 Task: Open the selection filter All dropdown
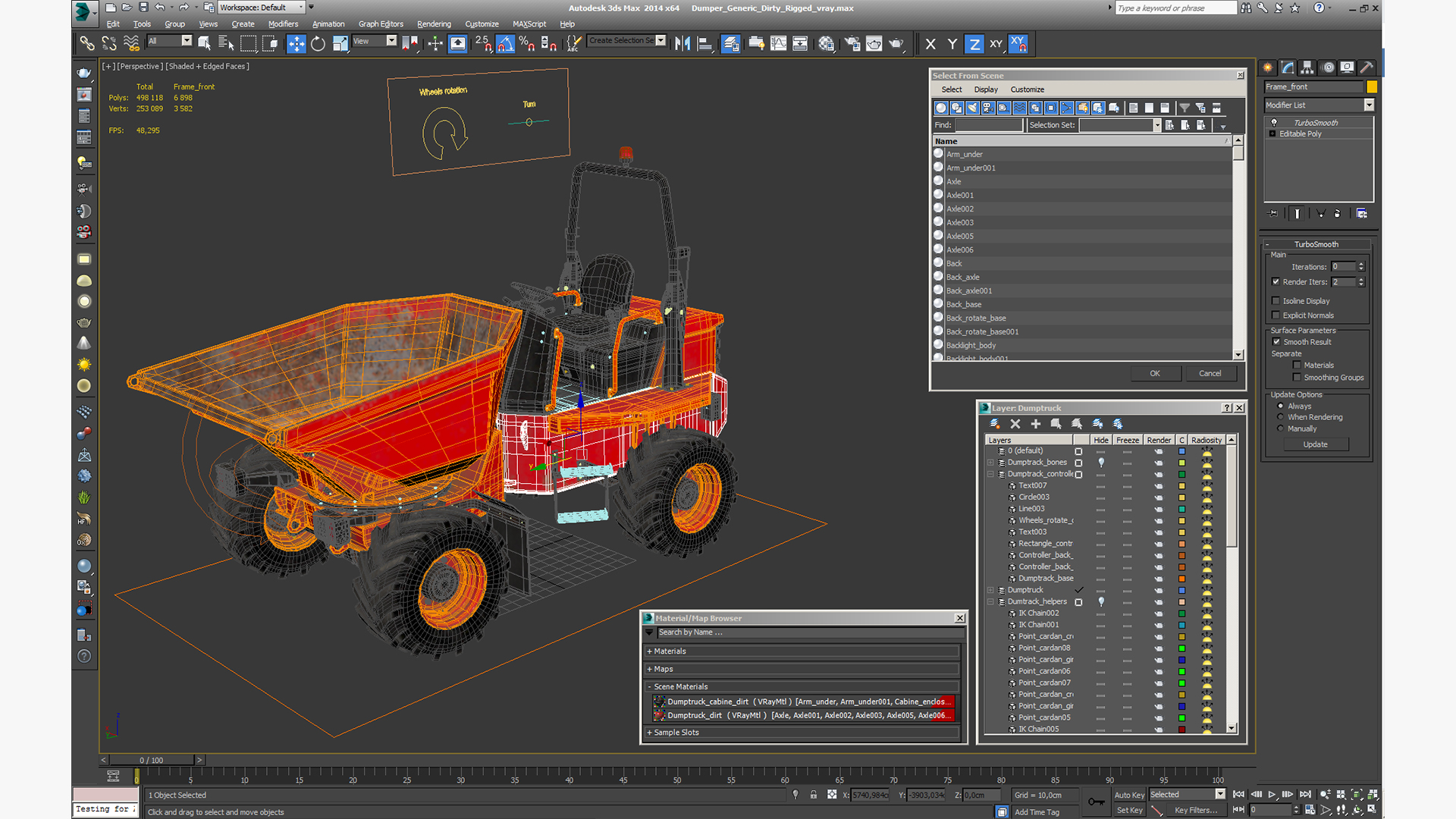[170, 41]
